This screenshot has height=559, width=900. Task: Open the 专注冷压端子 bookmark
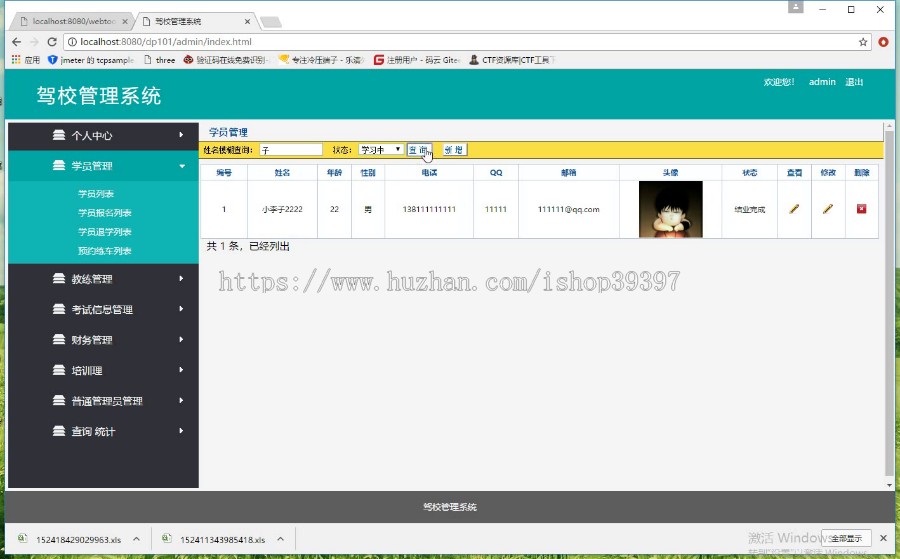coord(321,60)
